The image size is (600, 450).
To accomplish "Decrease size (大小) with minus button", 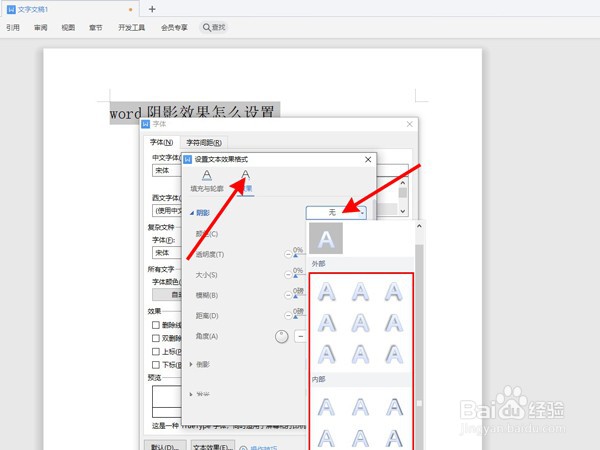I will 288,275.
